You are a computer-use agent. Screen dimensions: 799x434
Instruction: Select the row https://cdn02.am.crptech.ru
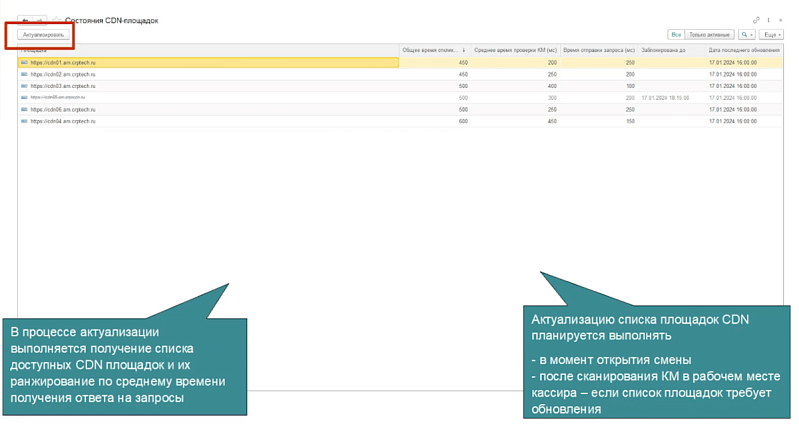click(401, 74)
